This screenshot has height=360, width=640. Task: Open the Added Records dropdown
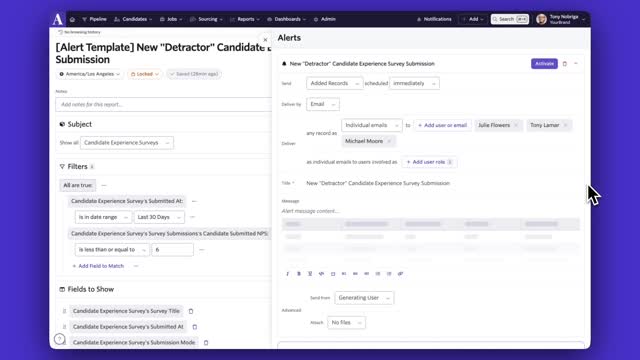coord(334,83)
